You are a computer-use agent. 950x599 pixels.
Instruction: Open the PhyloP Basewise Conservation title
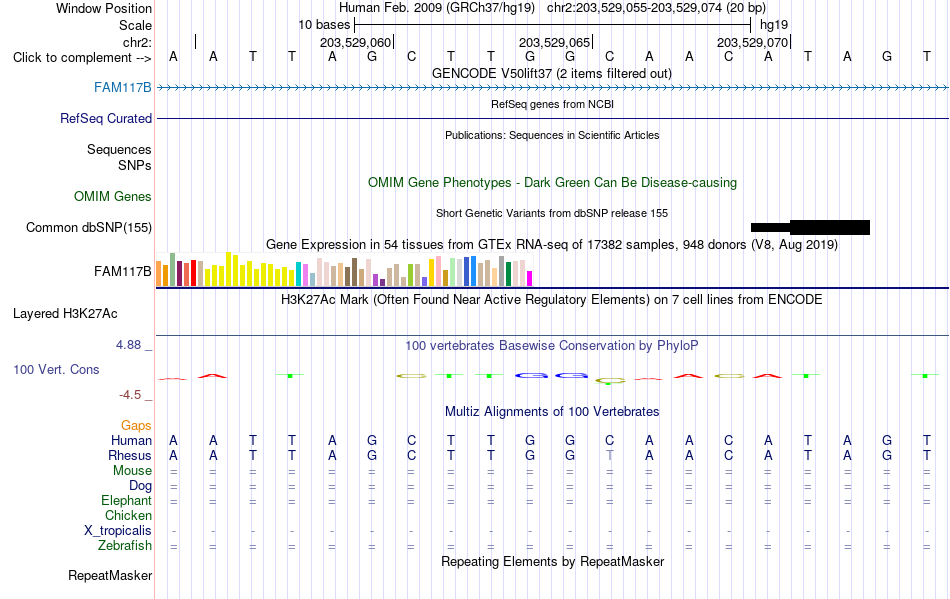(552, 345)
